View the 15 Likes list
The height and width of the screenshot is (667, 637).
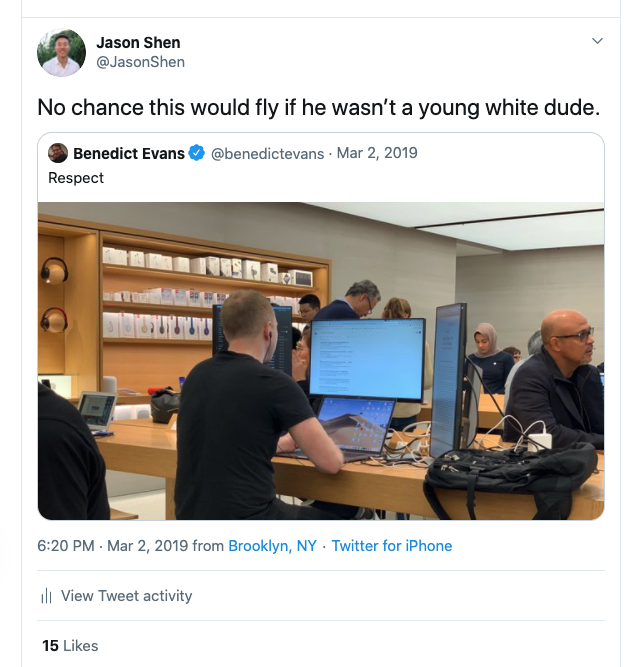70,646
